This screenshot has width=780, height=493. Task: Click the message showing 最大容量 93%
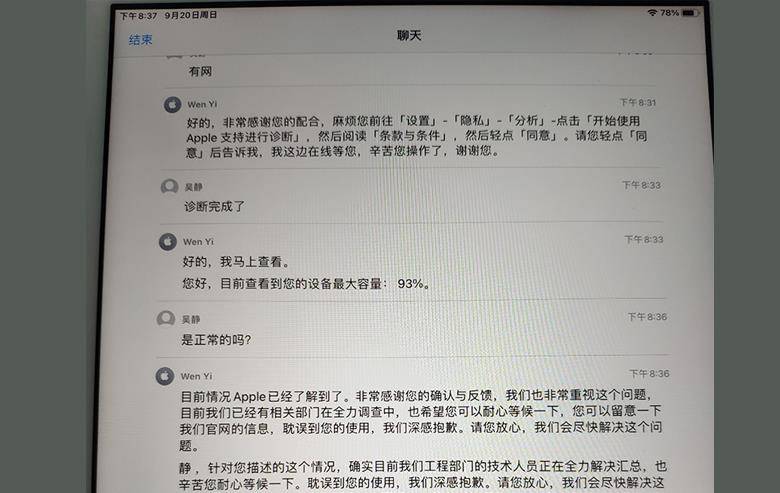305,284
